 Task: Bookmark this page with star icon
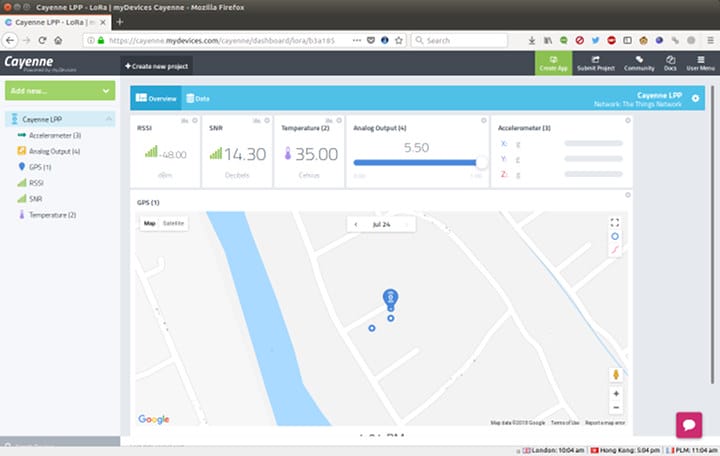click(399, 40)
